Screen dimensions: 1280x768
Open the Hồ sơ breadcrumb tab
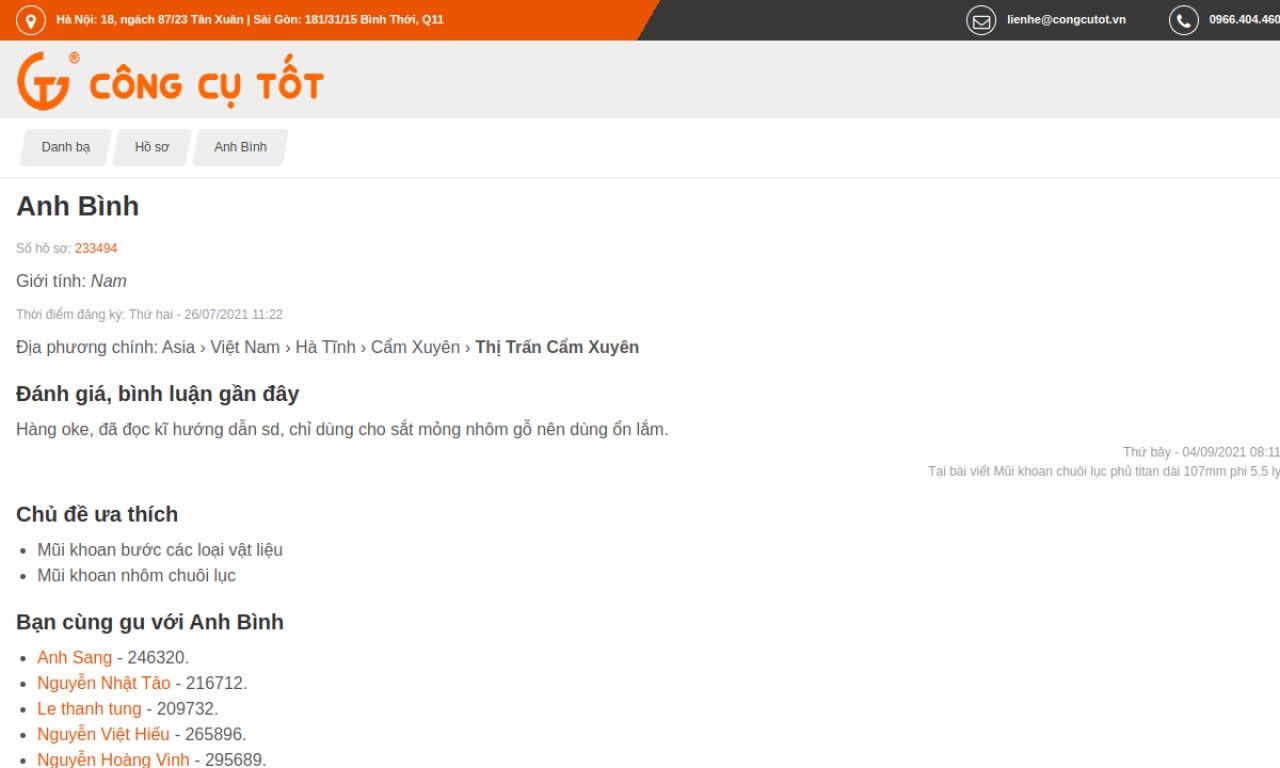click(x=152, y=147)
